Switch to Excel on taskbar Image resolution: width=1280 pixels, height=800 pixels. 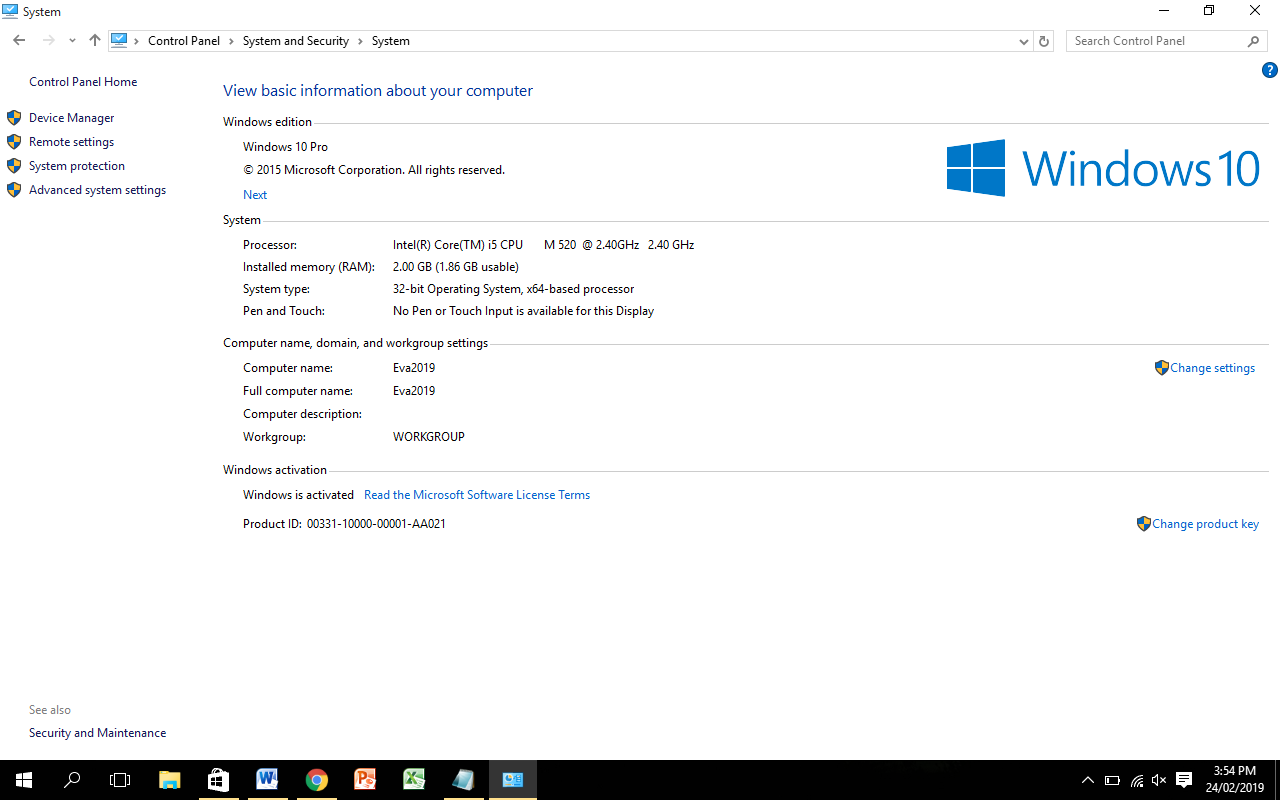click(x=414, y=780)
